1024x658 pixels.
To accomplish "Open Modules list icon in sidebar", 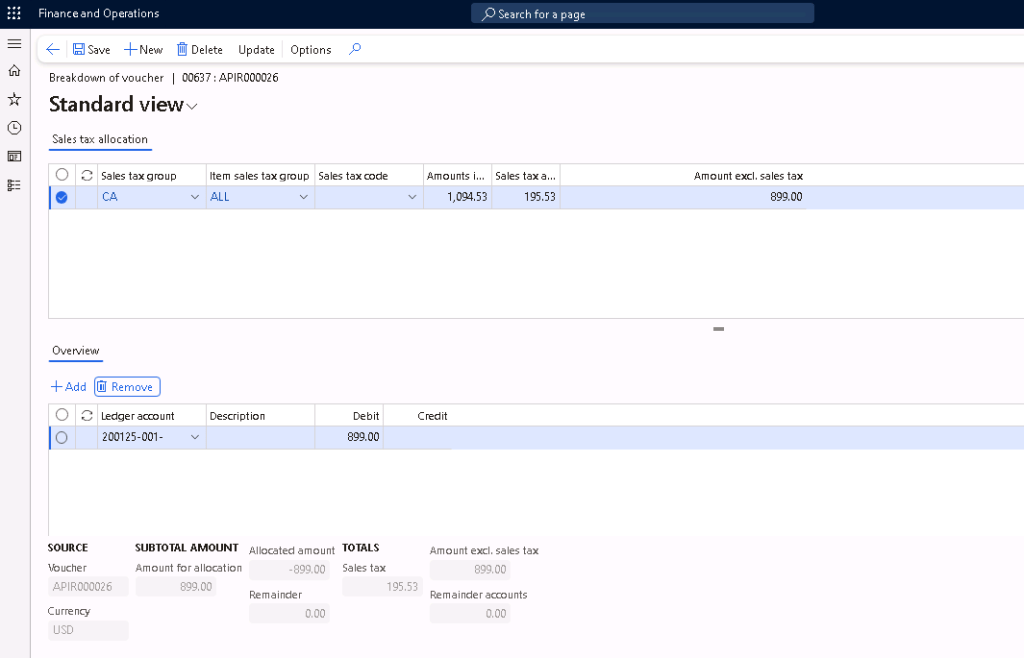I will click(14, 185).
